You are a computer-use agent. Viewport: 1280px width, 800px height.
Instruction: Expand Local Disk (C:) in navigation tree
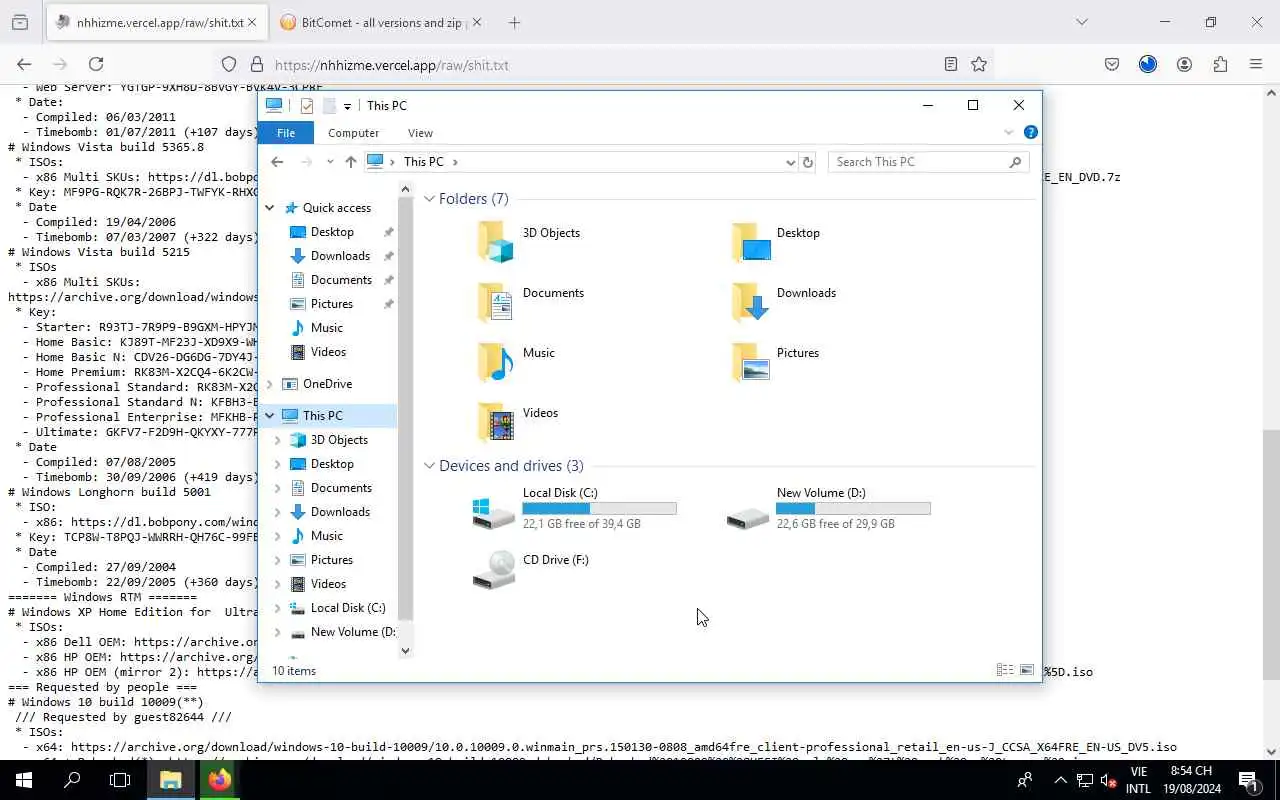point(278,608)
